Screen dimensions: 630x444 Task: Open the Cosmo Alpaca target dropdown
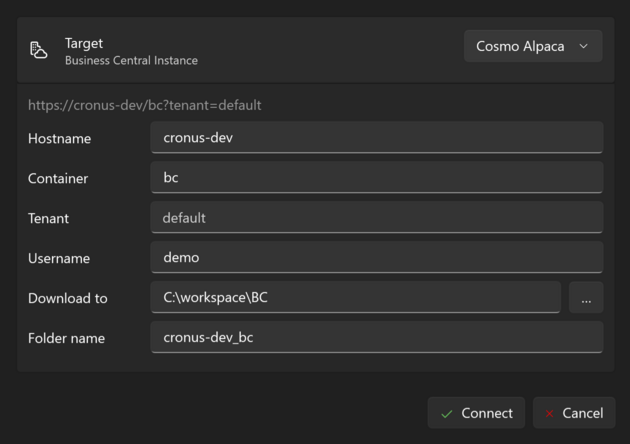tap(533, 46)
